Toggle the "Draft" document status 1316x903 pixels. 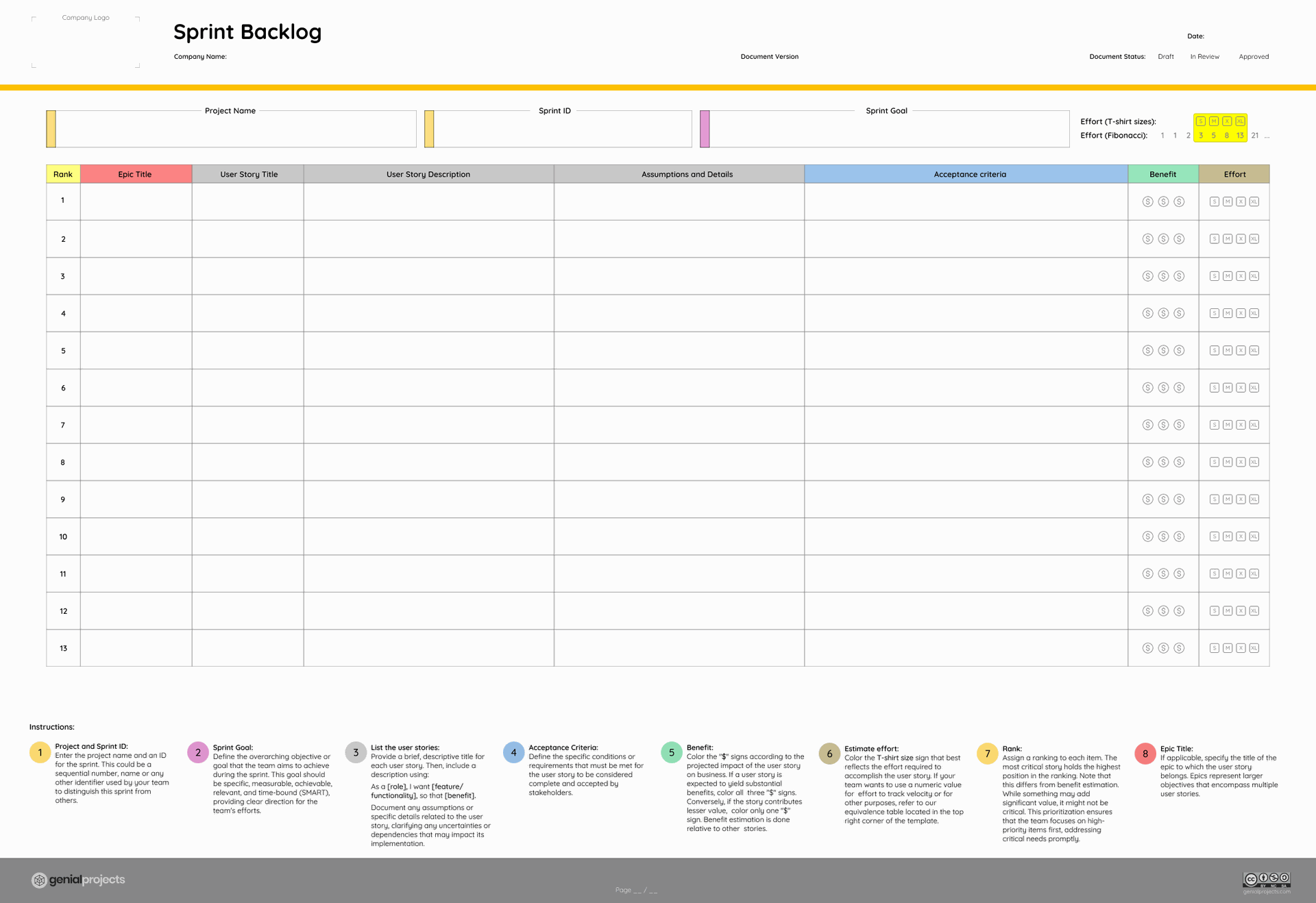1165,56
